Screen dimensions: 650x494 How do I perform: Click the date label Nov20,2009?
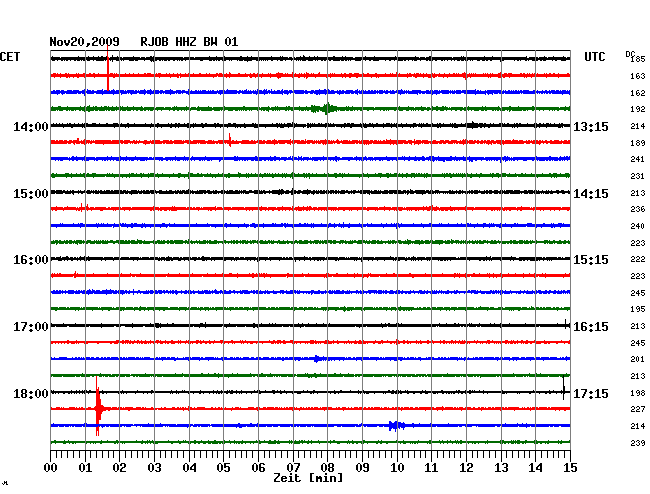85,42
